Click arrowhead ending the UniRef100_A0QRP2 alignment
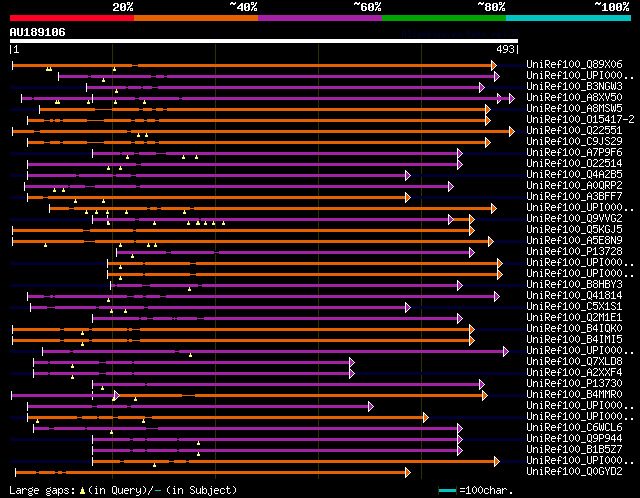The width and height of the screenshot is (640, 498). pos(451,187)
